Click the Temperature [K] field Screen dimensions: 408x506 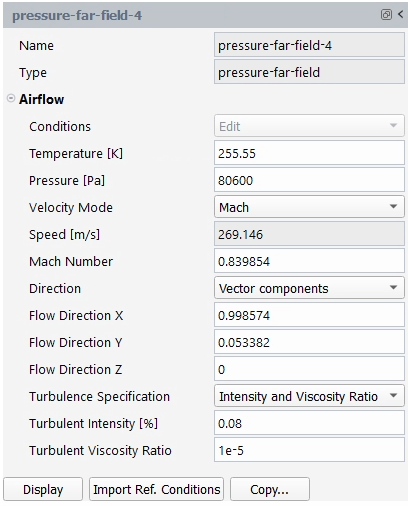pos(309,153)
